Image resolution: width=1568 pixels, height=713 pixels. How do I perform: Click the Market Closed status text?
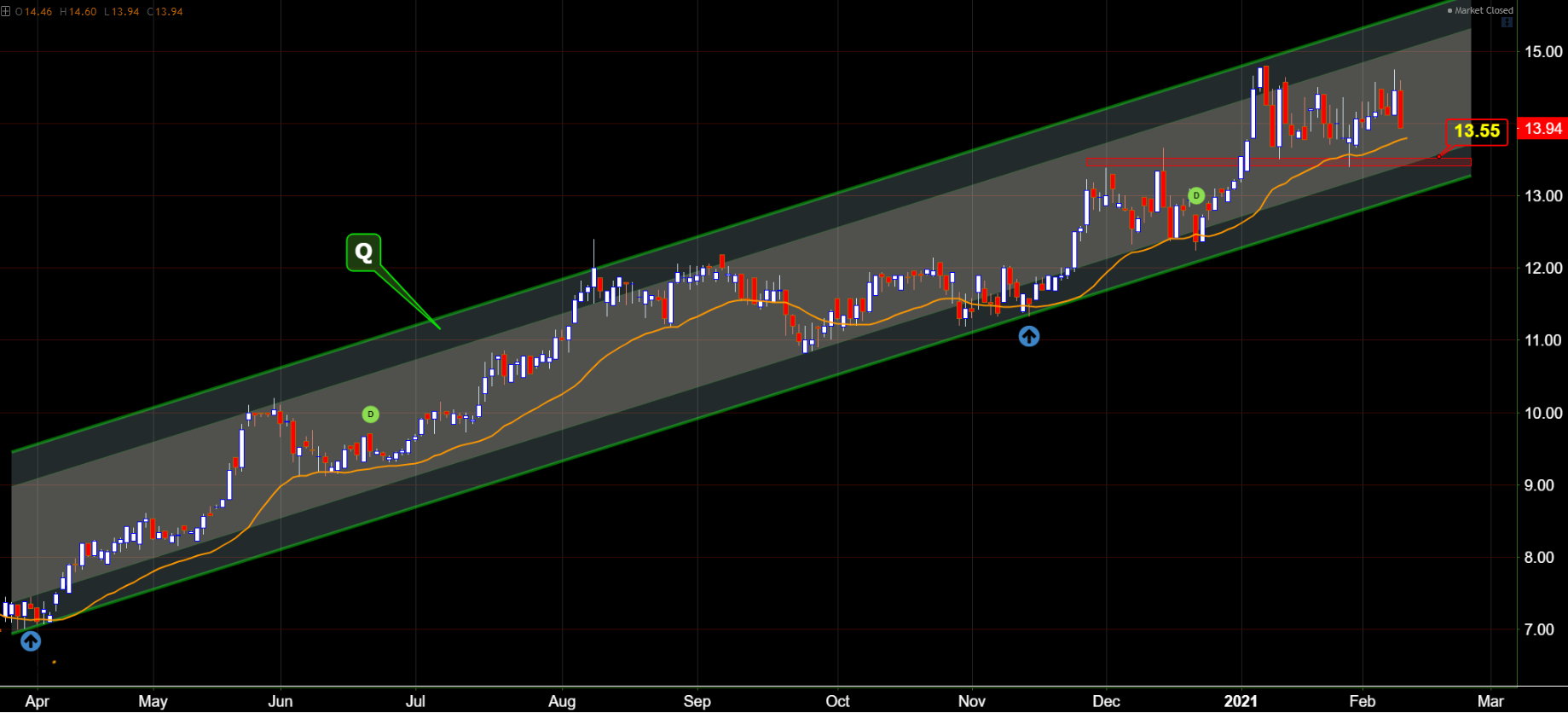[1484, 10]
